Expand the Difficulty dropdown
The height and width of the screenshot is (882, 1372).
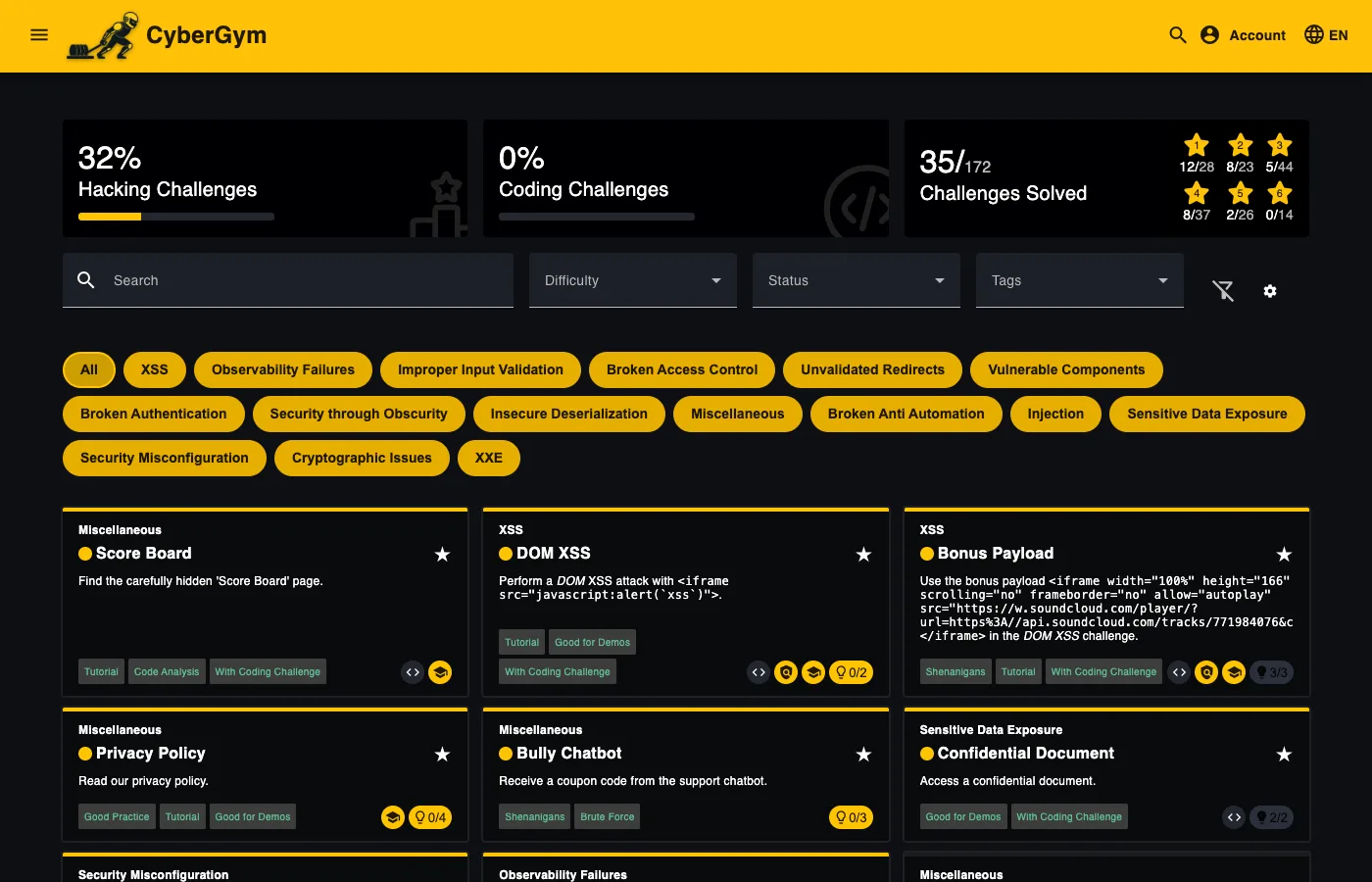pos(633,280)
